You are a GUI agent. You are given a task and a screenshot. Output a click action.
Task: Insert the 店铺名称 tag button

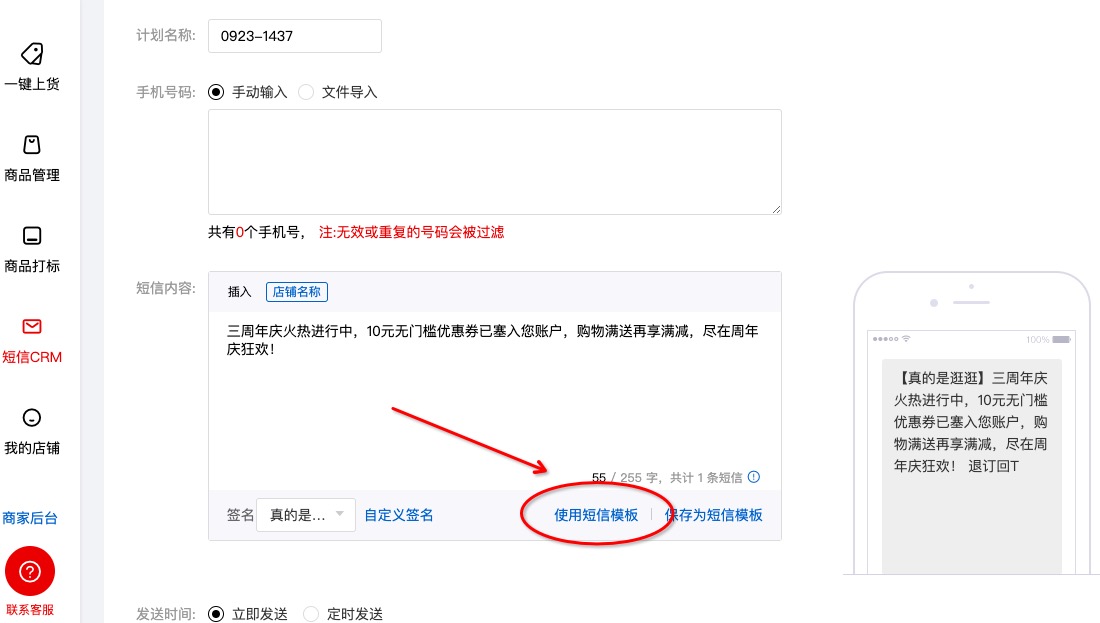click(297, 292)
